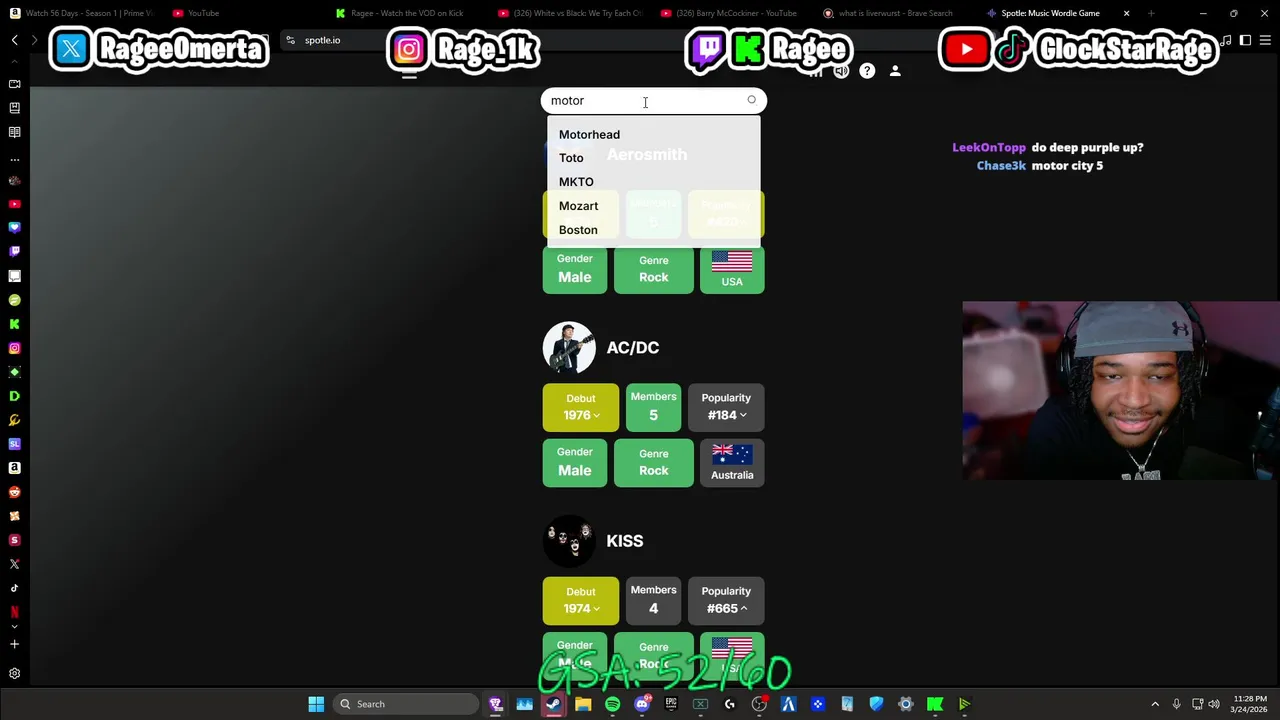Toggle browser side panel icon in toolbar

tap(1245, 40)
